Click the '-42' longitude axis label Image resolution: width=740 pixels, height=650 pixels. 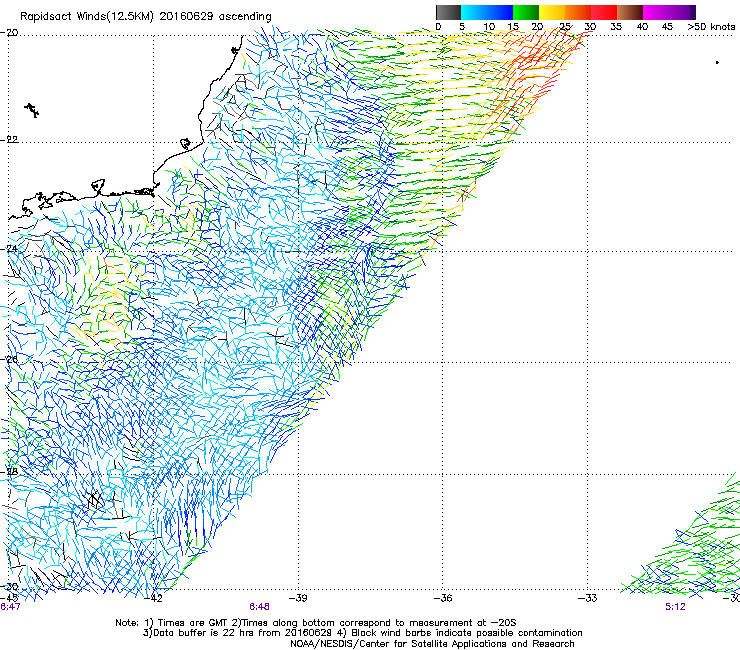(x=153, y=598)
